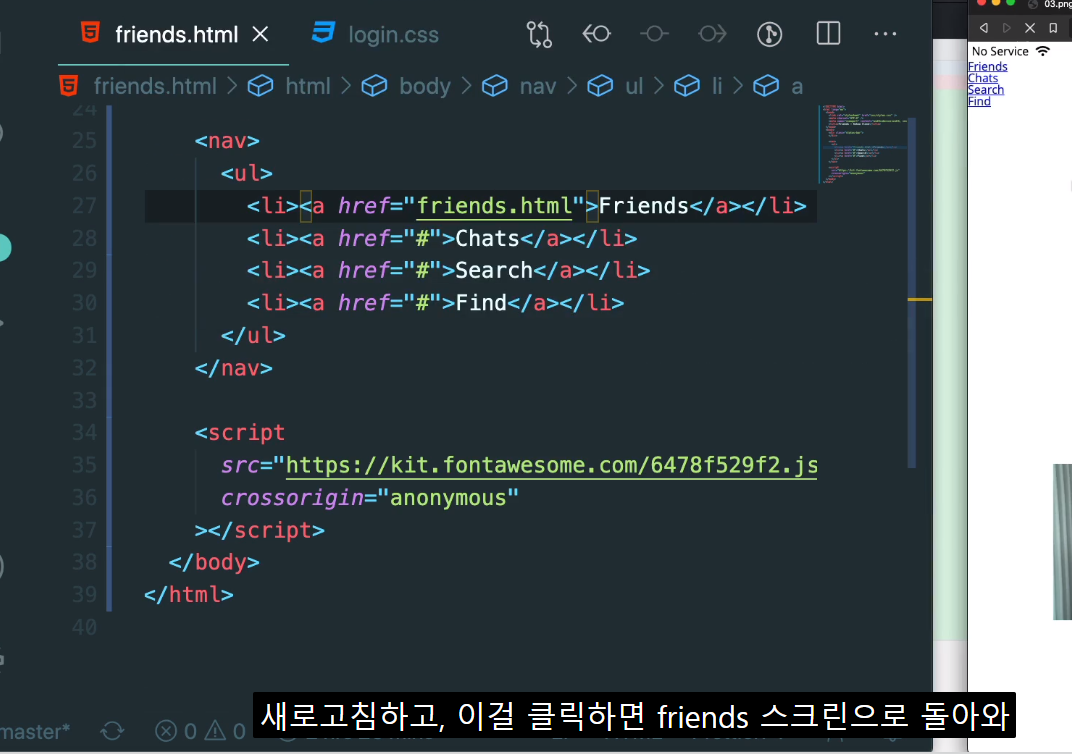Click the Chats text on line 28
Image resolution: width=1072 pixels, height=754 pixels.
tap(487, 239)
